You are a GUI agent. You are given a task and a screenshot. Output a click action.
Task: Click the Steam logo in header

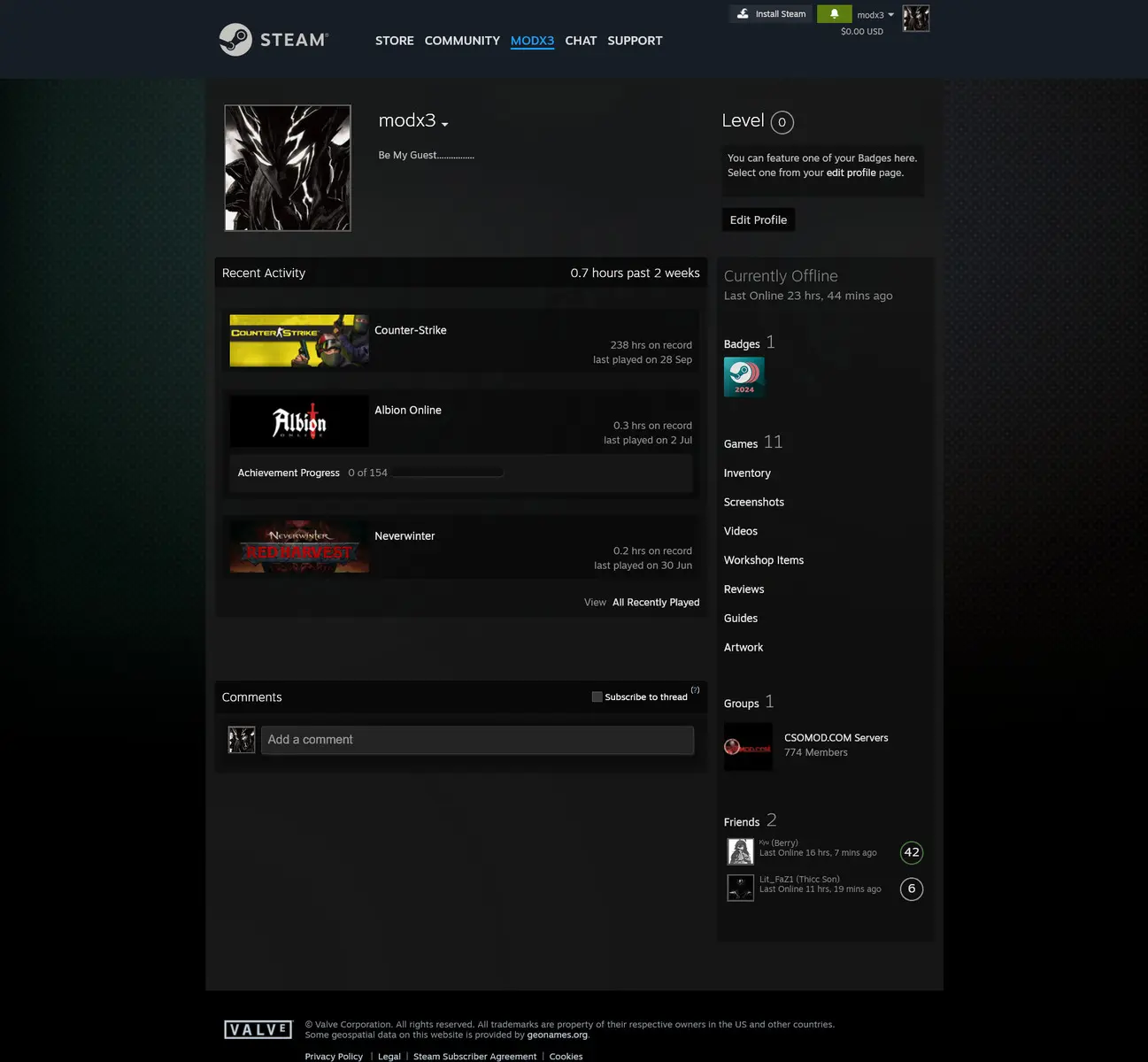pyautogui.click(x=274, y=40)
